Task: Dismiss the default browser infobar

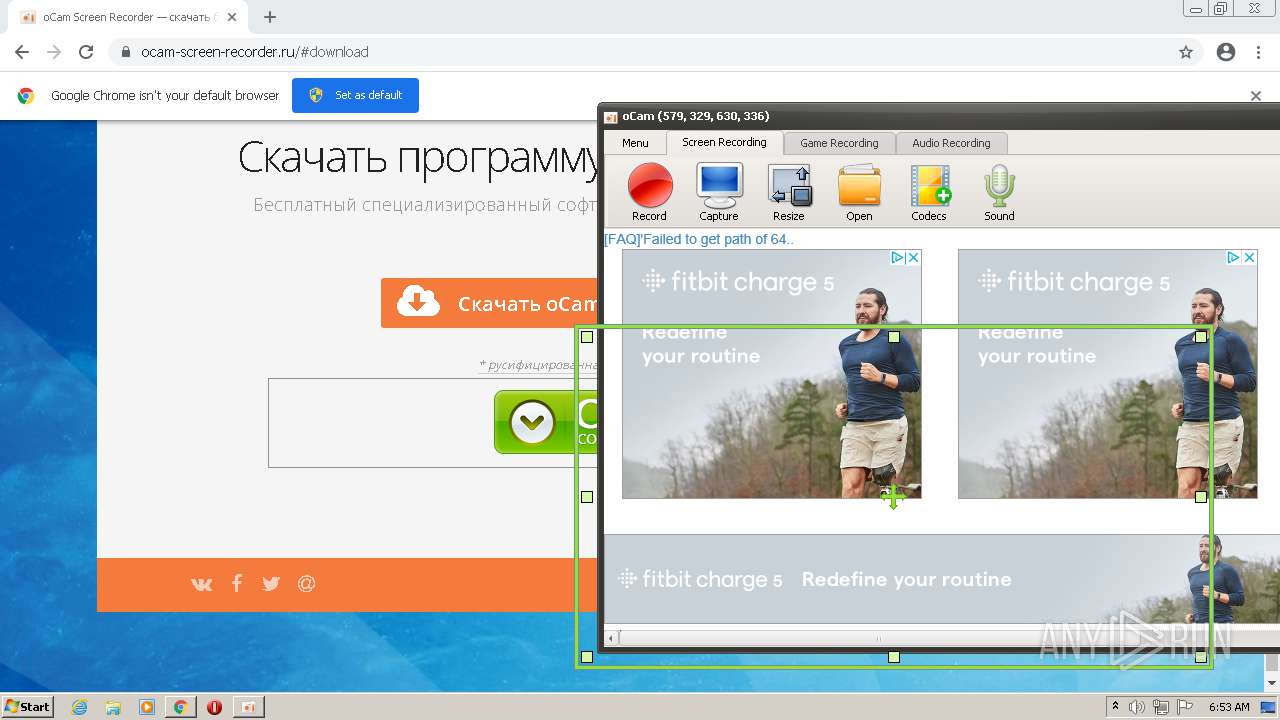Action: [1256, 96]
